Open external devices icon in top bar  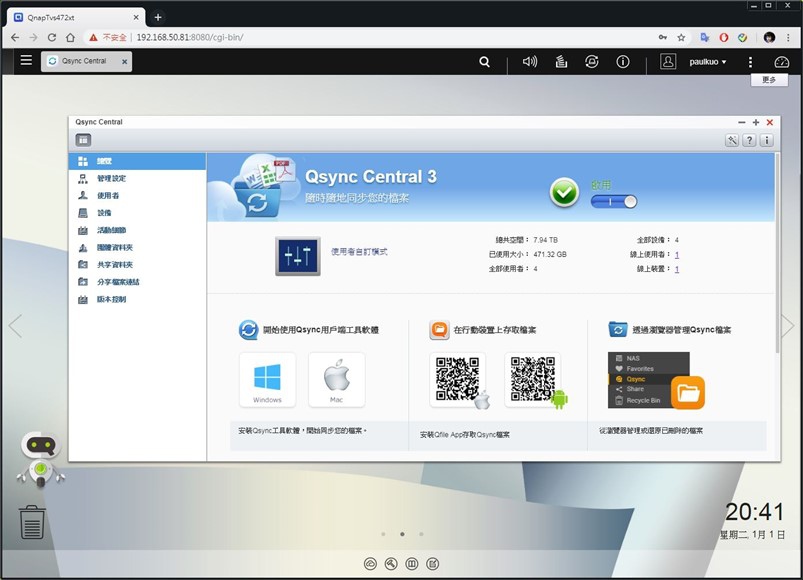point(591,62)
